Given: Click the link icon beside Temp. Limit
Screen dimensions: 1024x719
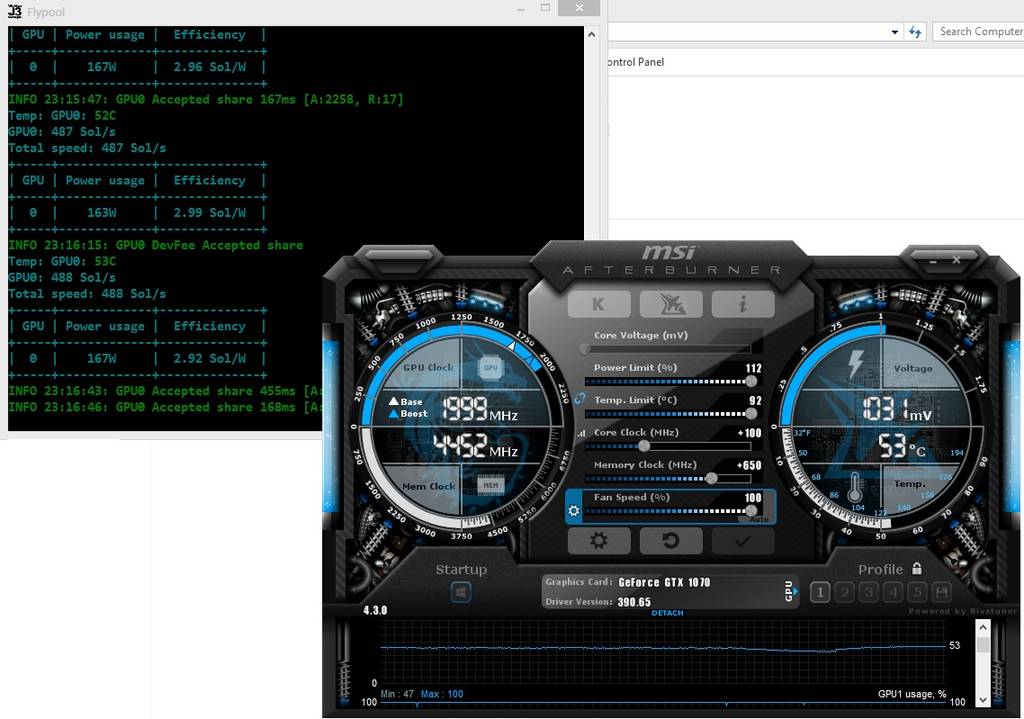Looking at the screenshot, I should tap(580, 399).
